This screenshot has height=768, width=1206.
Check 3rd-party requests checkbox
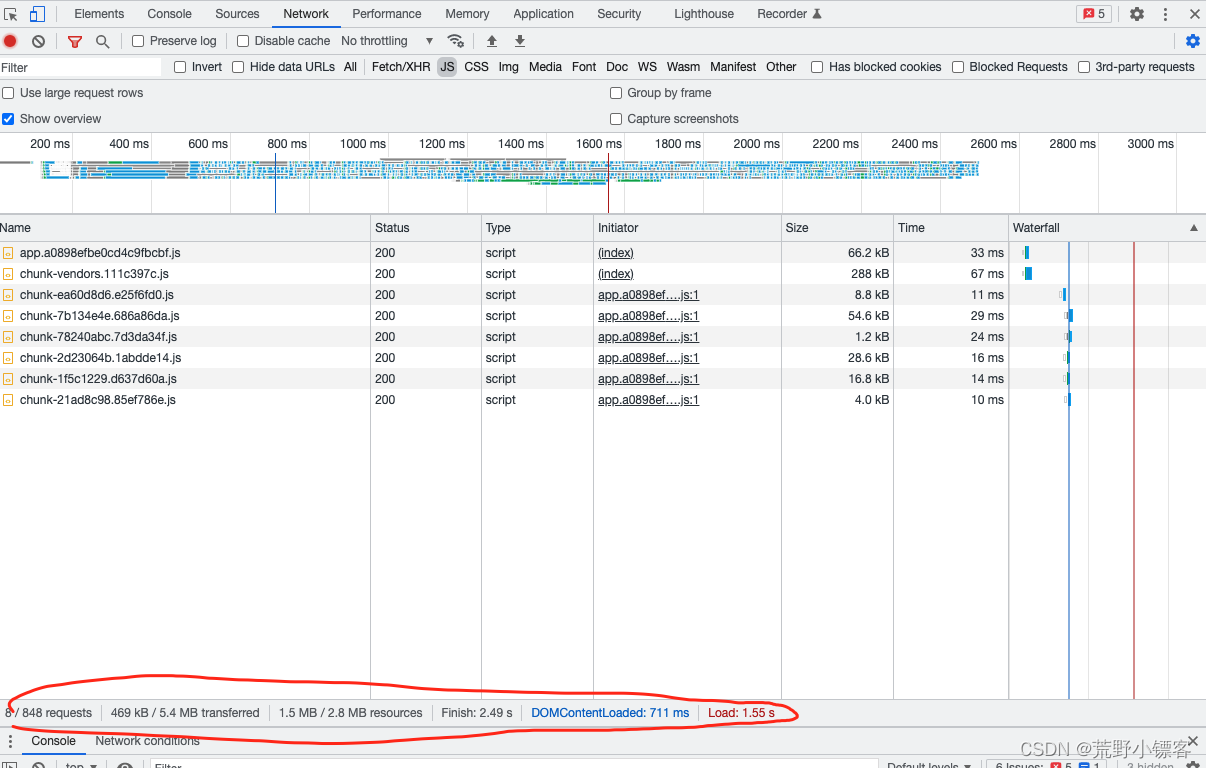[x=1084, y=67]
